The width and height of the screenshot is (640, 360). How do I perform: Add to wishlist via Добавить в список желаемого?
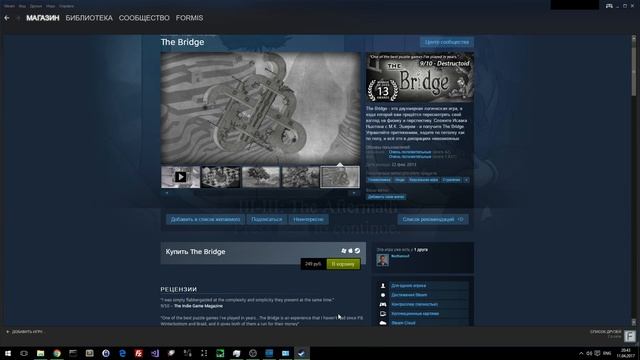(205, 219)
